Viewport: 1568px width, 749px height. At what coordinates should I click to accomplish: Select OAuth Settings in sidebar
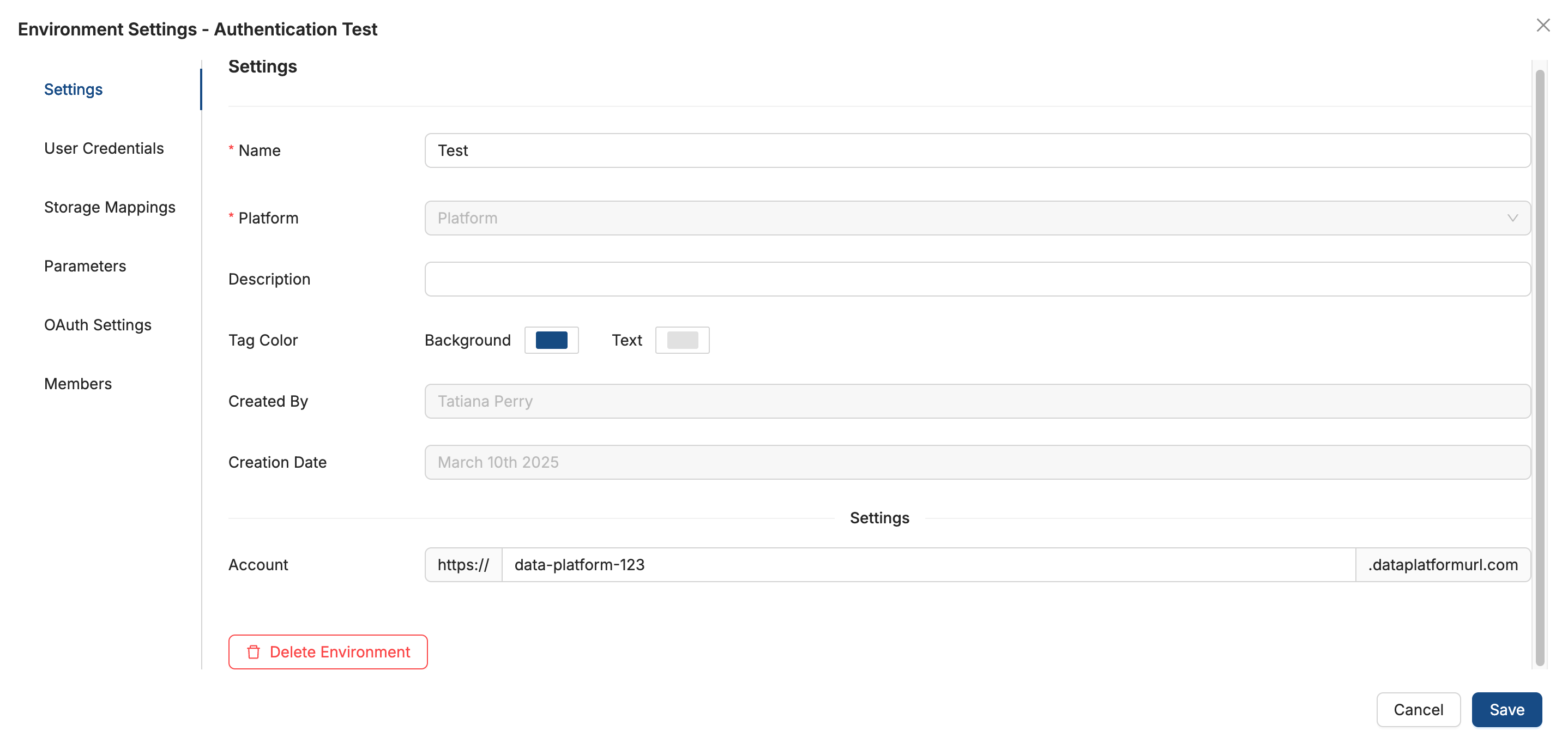[x=98, y=325]
